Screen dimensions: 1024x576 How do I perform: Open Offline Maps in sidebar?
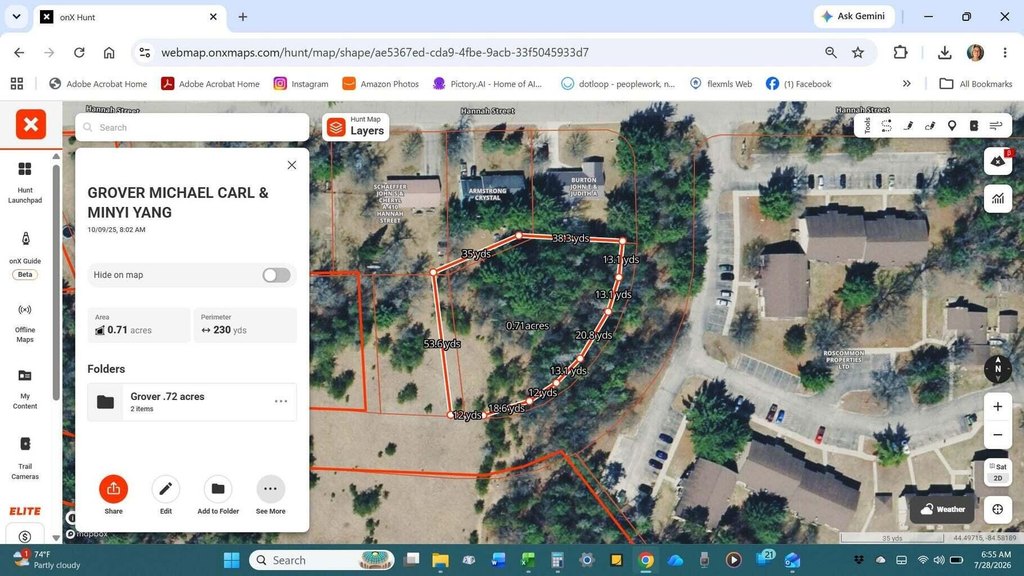[25, 323]
